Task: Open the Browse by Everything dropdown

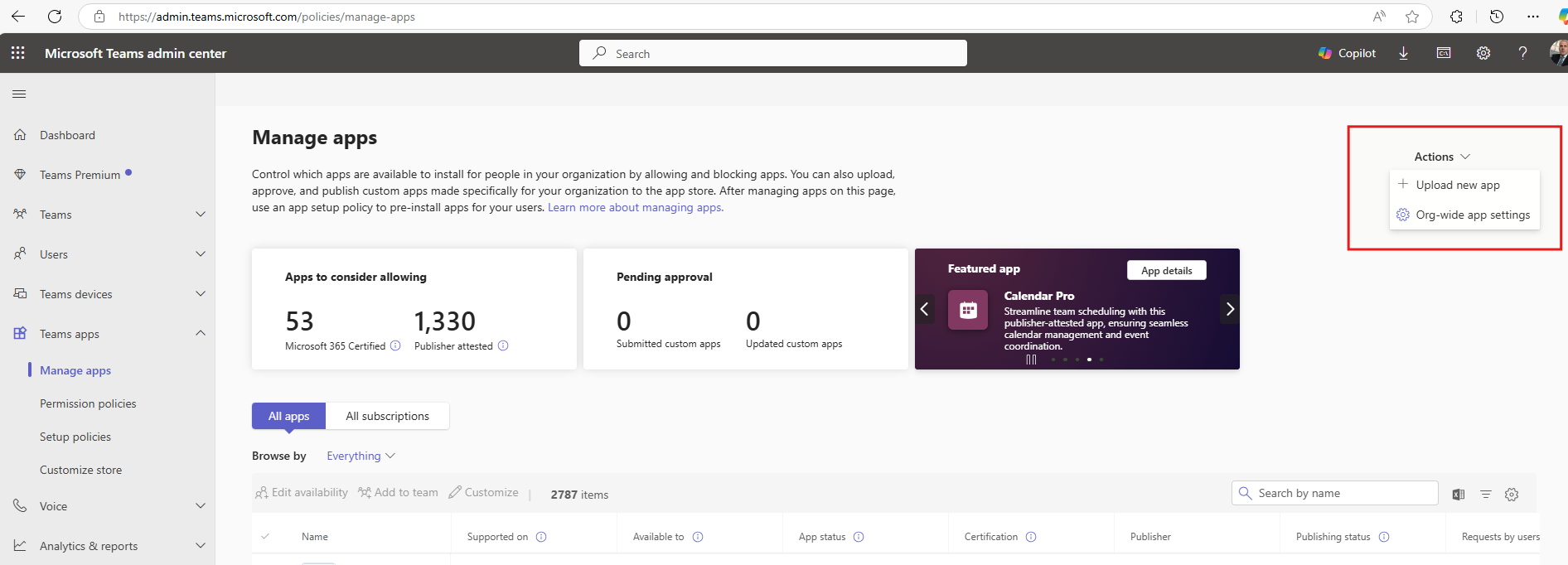Action: point(361,456)
